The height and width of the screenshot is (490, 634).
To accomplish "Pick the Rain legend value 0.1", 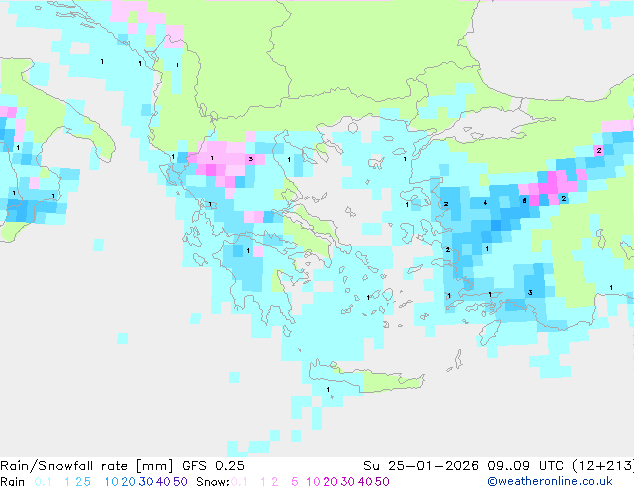I will click(43, 482).
